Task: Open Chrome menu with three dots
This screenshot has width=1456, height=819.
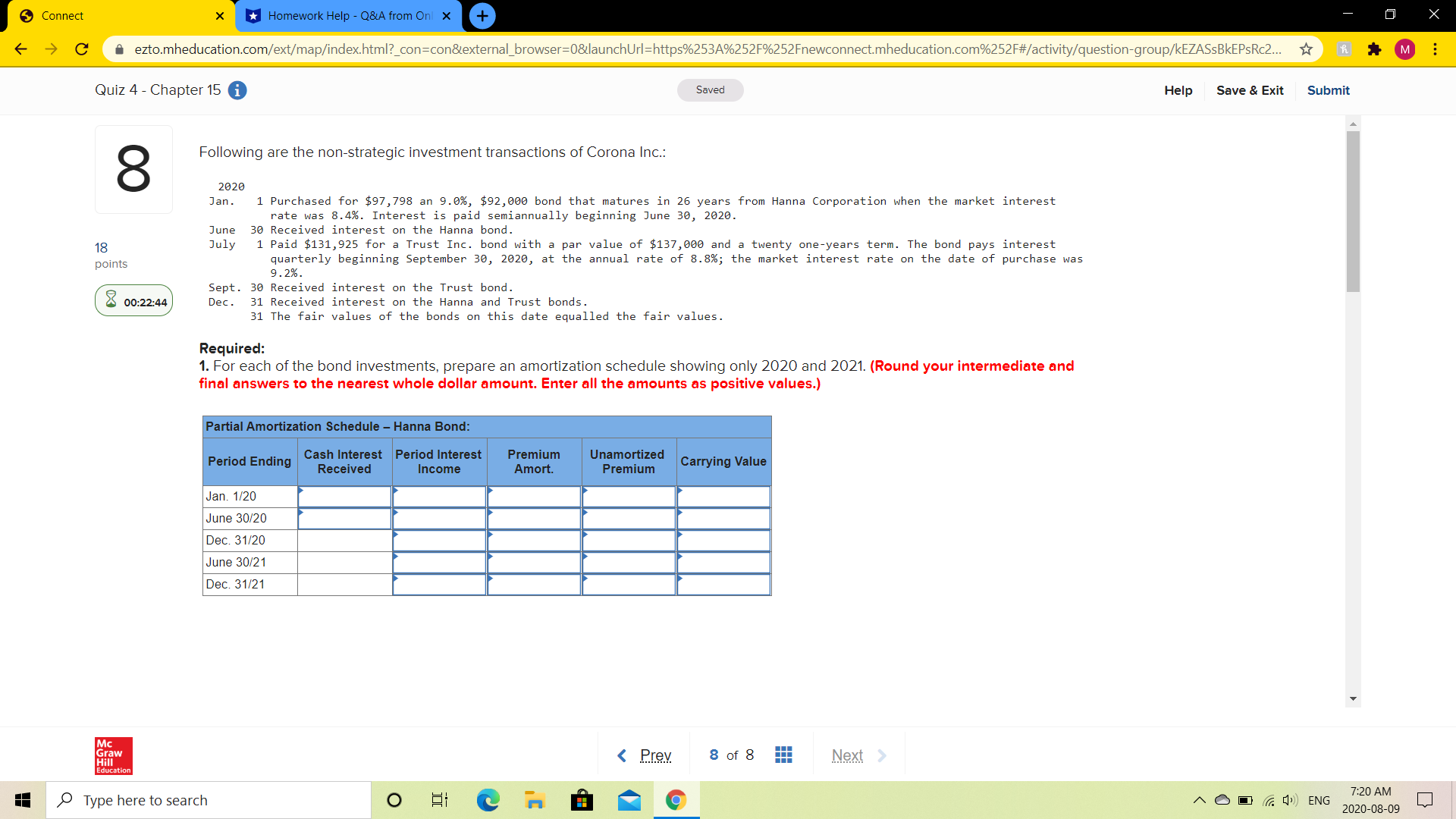Action: [x=1435, y=49]
